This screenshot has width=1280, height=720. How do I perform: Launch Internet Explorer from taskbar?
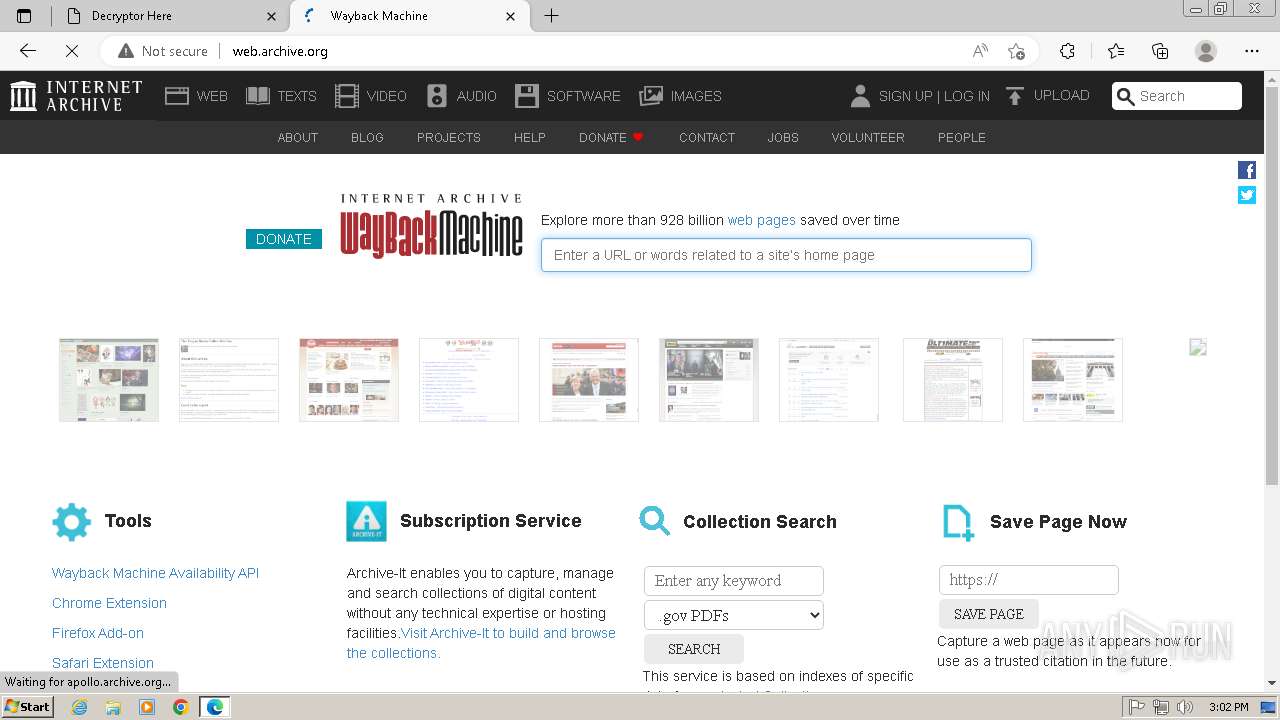coord(79,707)
